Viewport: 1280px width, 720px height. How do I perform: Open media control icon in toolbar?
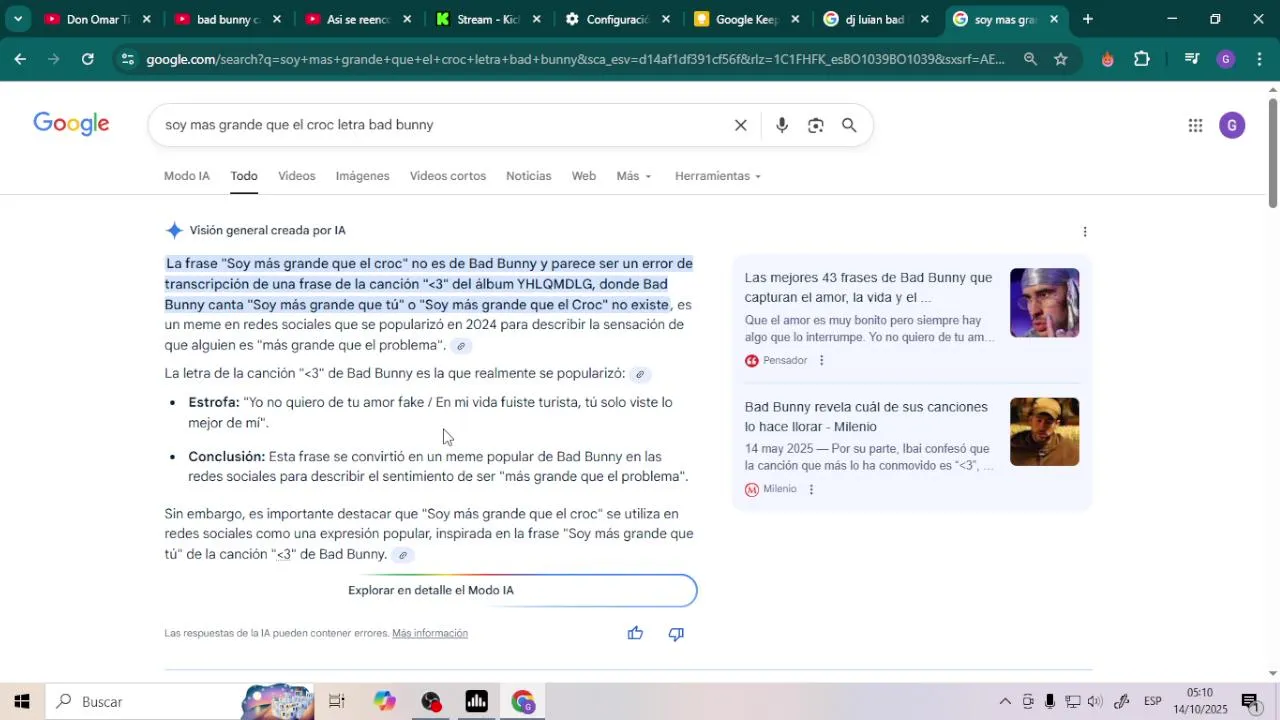(1191, 59)
